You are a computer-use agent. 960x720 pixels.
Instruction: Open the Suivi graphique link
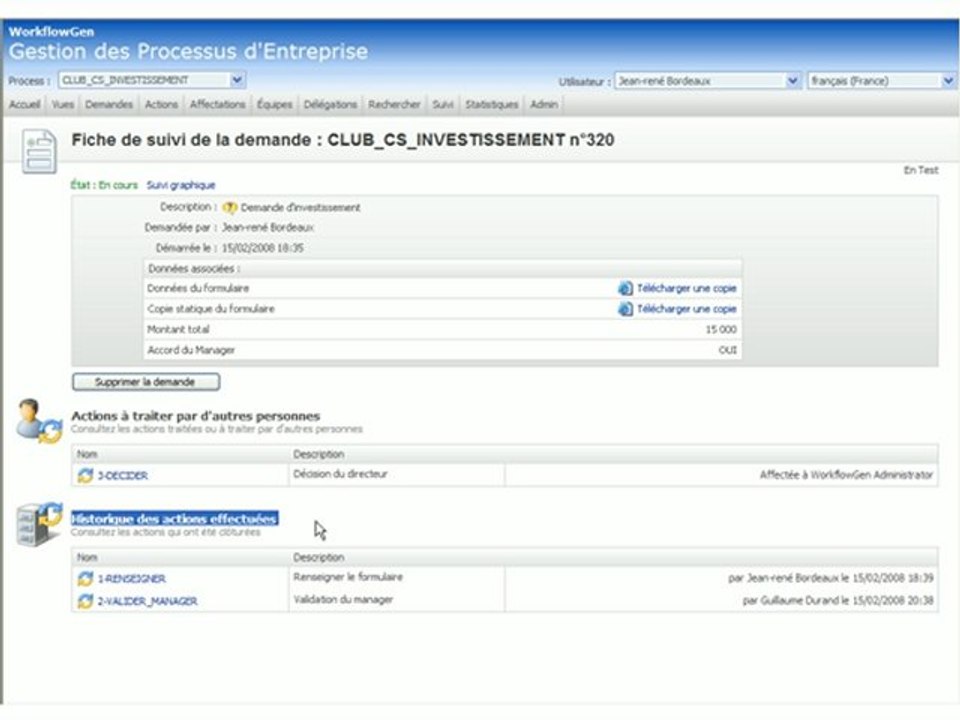[181, 185]
